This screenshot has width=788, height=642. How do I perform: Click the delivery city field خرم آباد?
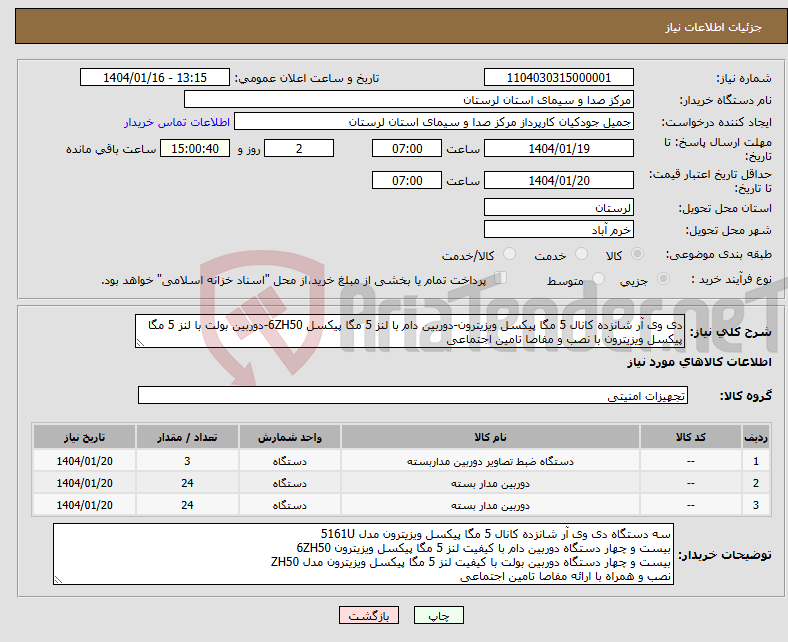pyautogui.click(x=558, y=229)
